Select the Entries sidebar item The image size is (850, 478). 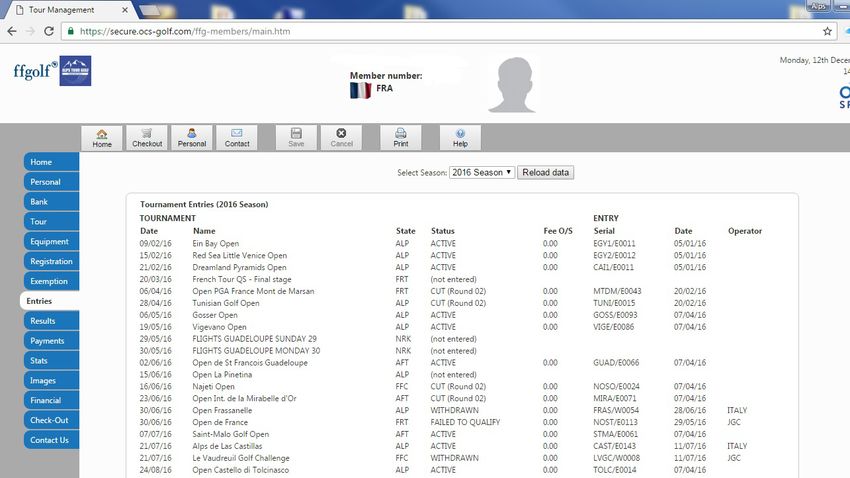[x=49, y=301]
